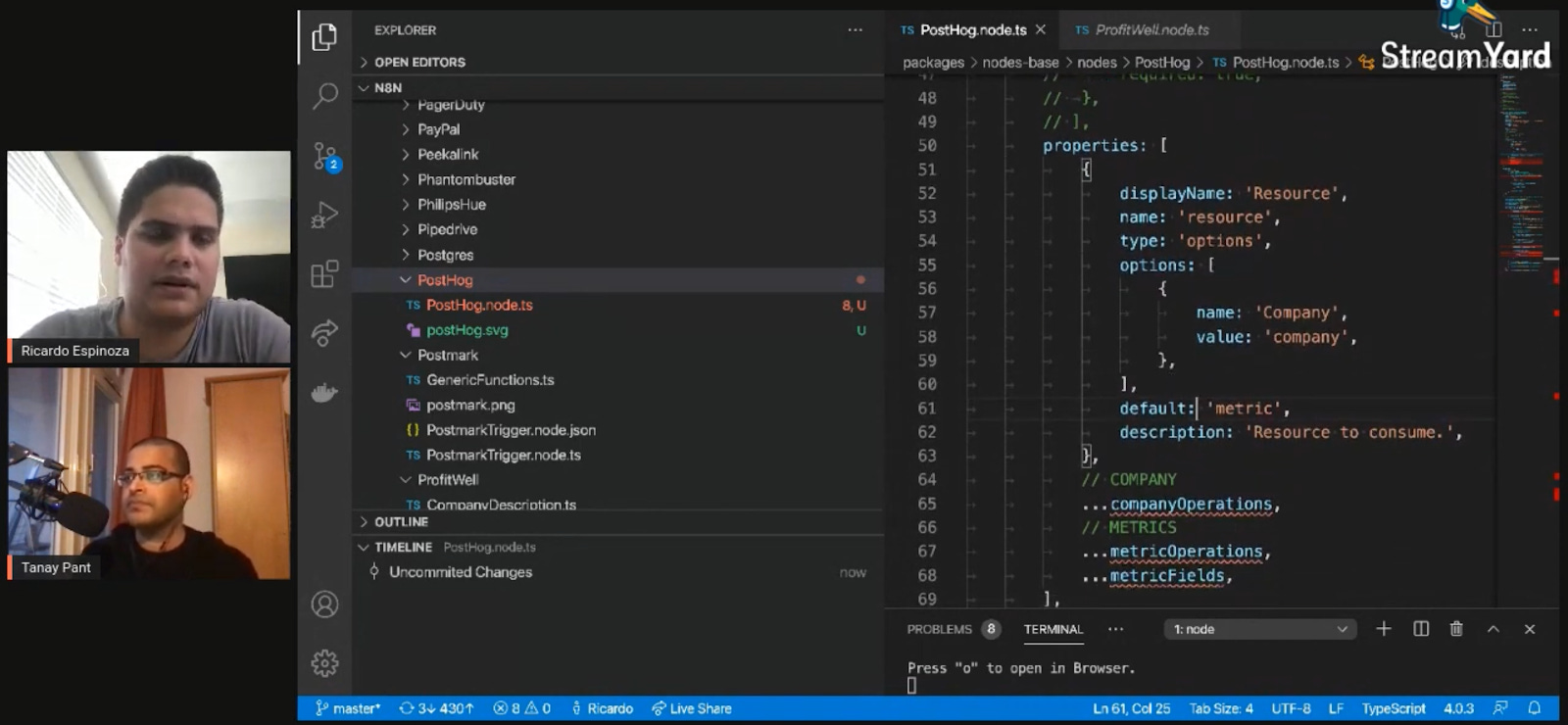The width and height of the screenshot is (1568, 725).
Task: Collapse the PostHog folder
Action: pos(618,280)
